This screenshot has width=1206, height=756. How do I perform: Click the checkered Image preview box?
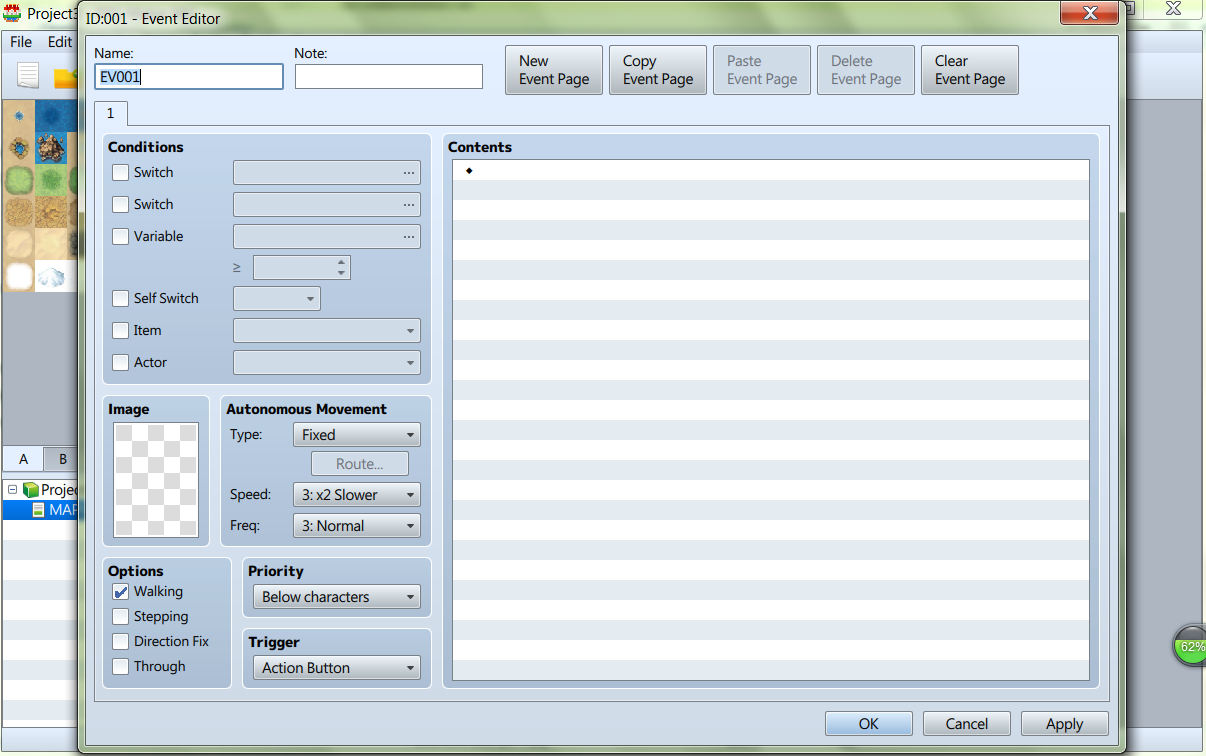156,480
